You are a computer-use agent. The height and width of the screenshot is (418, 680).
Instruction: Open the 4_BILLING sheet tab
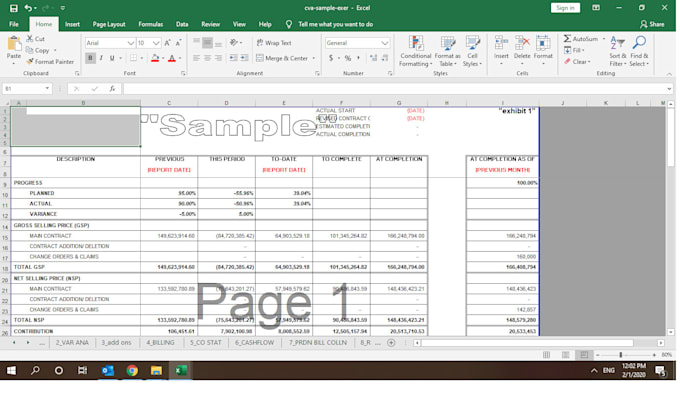pyautogui.click(x=160, y=343)
